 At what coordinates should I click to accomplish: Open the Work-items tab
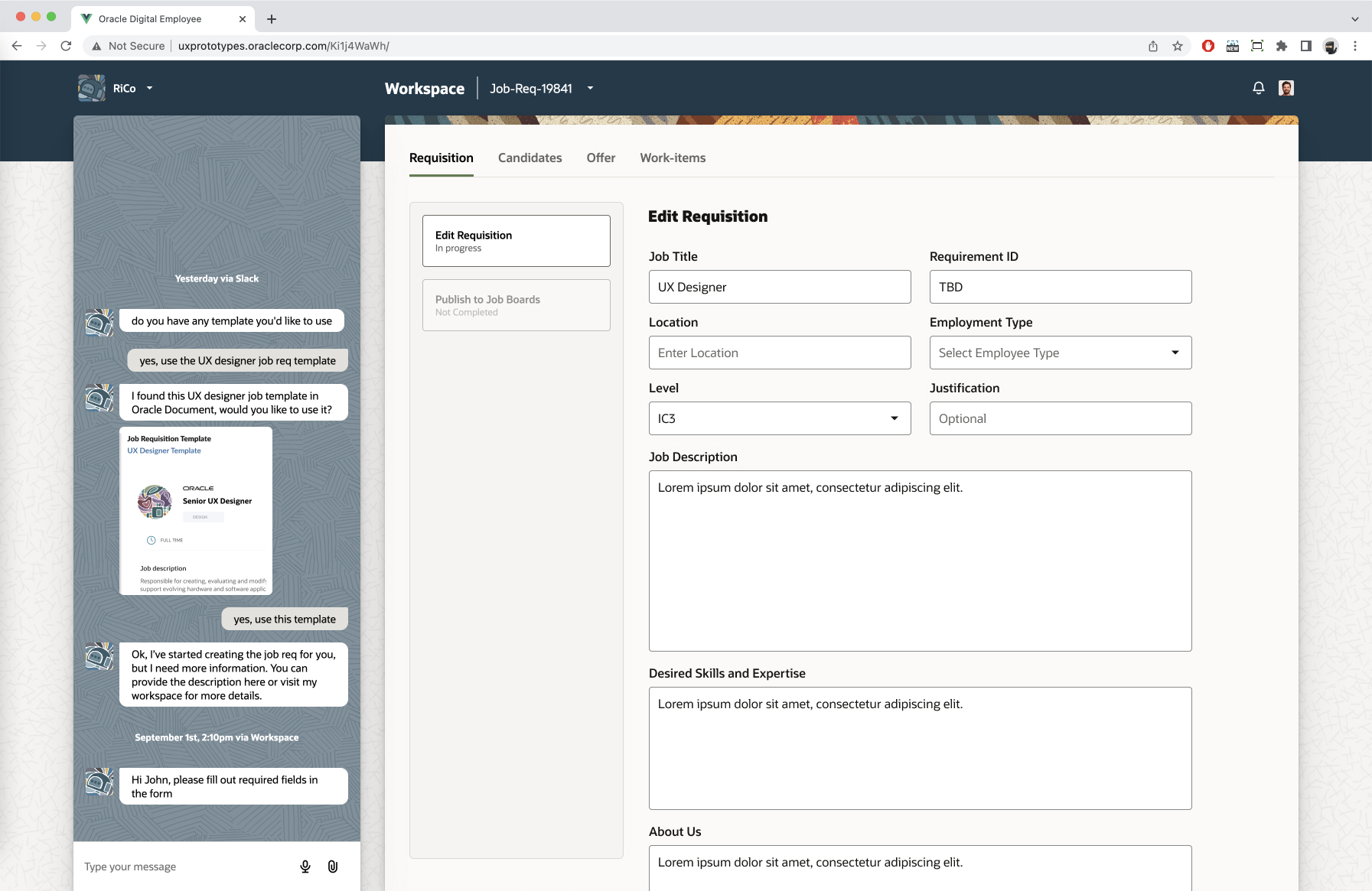point(673,158)
